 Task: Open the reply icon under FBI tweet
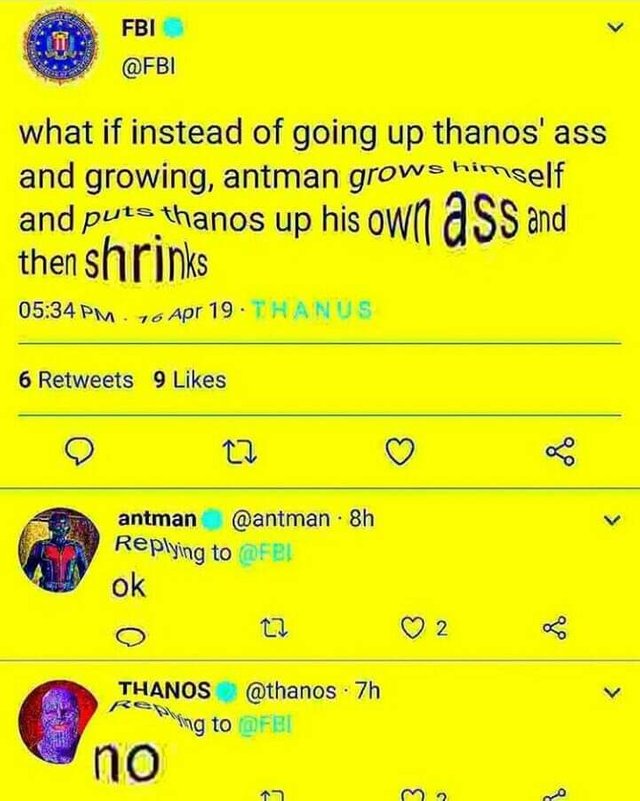(x=80, y=452)
